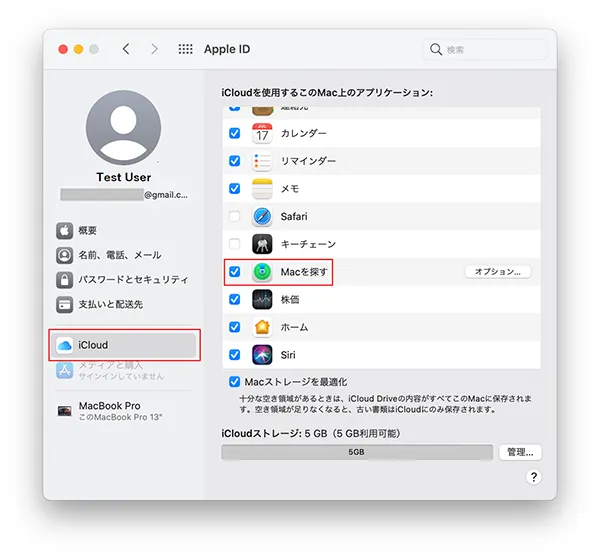Toggle the リマインダー checkbox
The image size is (600, 557).
click(234, 161)
